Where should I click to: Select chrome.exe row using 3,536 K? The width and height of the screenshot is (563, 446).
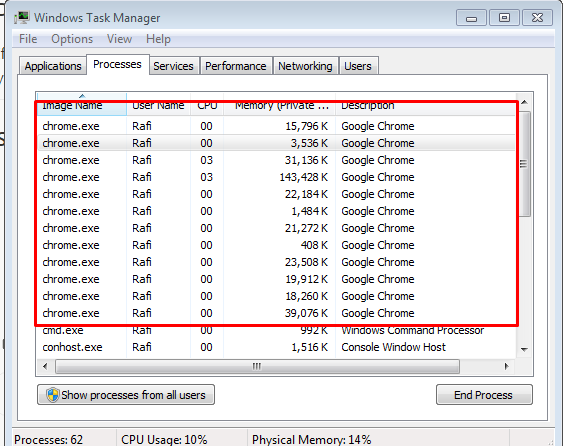pos(276,143)
